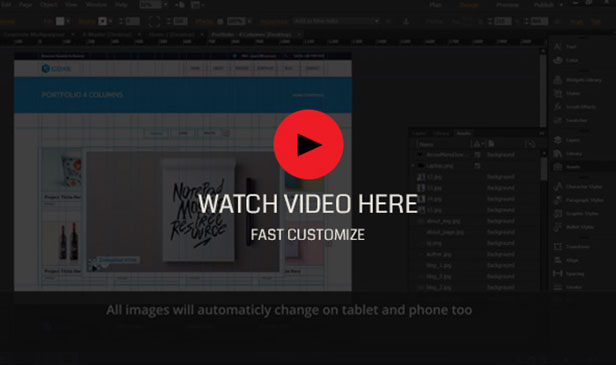
Task: Open the Scroll Effects panel icon
Action: click(557, 107)
